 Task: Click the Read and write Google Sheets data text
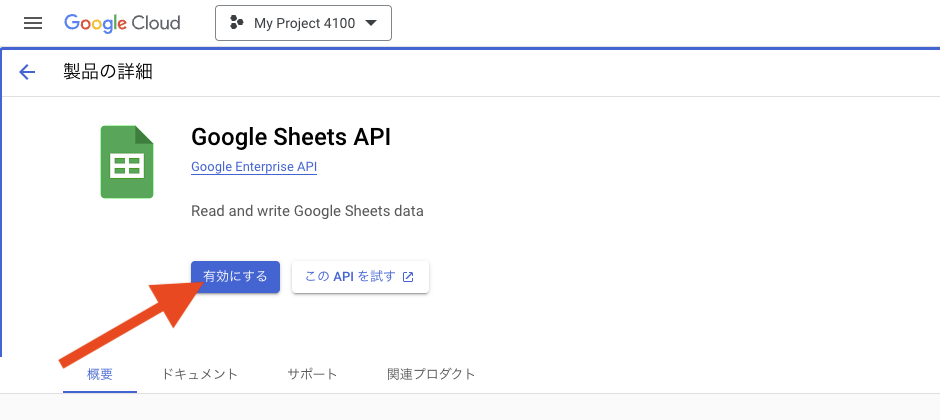click(307, 211)
